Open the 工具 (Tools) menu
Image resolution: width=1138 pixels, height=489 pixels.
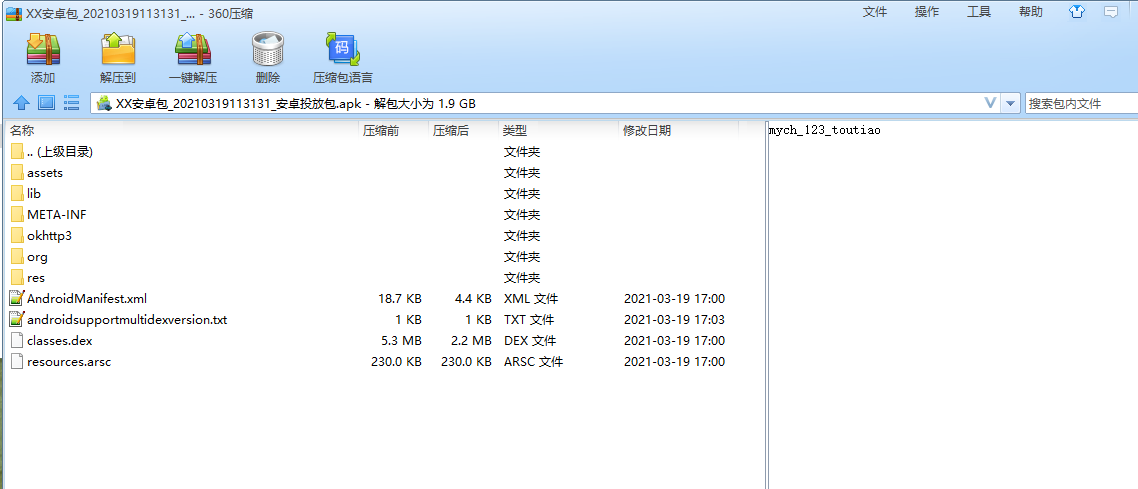click(x=979, y=12)
